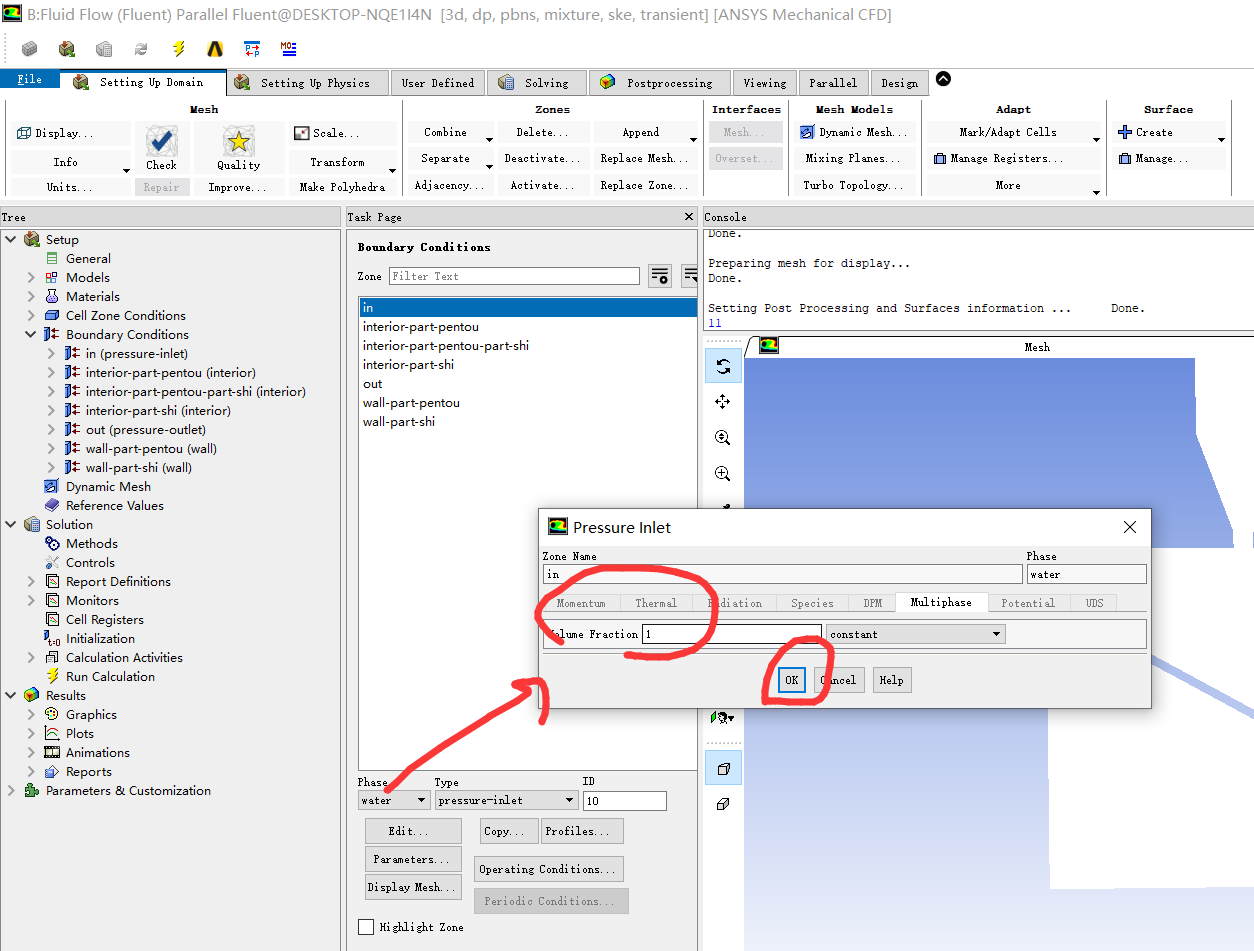The width and height of the screenshot is (1254, 951).
Task: Click the Operating Conditions... button
Action: pos(550,869)
